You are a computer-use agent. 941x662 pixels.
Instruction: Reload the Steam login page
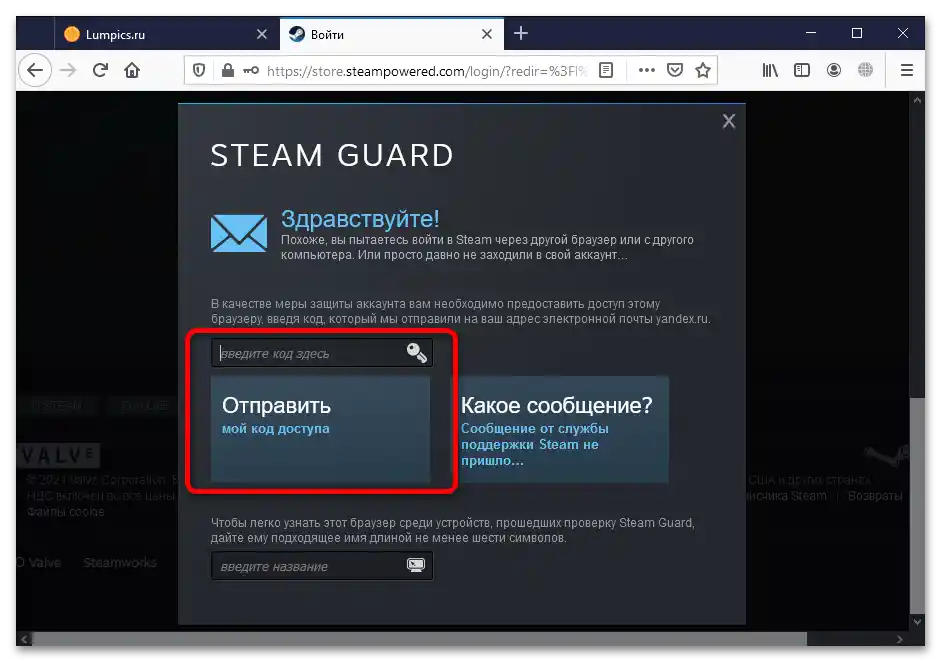(x=100, y=70)
